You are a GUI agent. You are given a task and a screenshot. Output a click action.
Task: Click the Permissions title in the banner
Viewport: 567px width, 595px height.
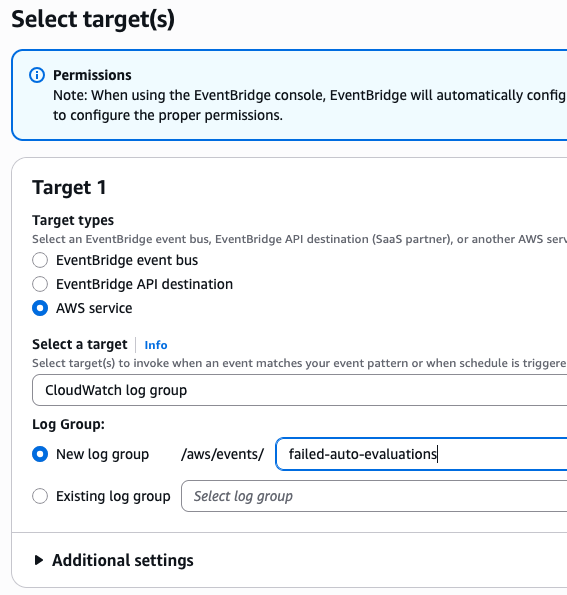pyautogui.click(x=92, y=75)
